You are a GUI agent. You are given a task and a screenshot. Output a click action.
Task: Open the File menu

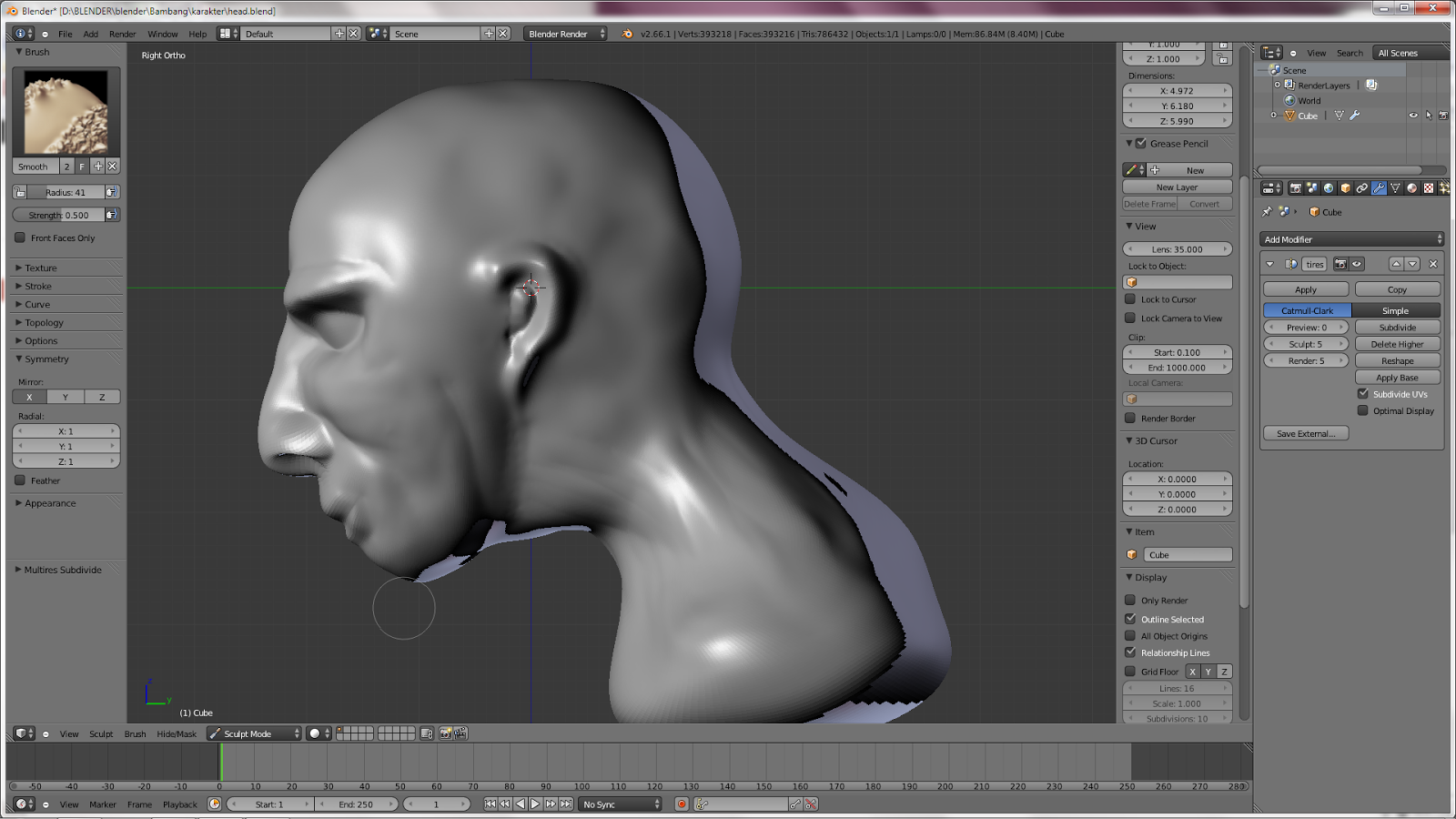pyautogui.click(x=66, y=34)
